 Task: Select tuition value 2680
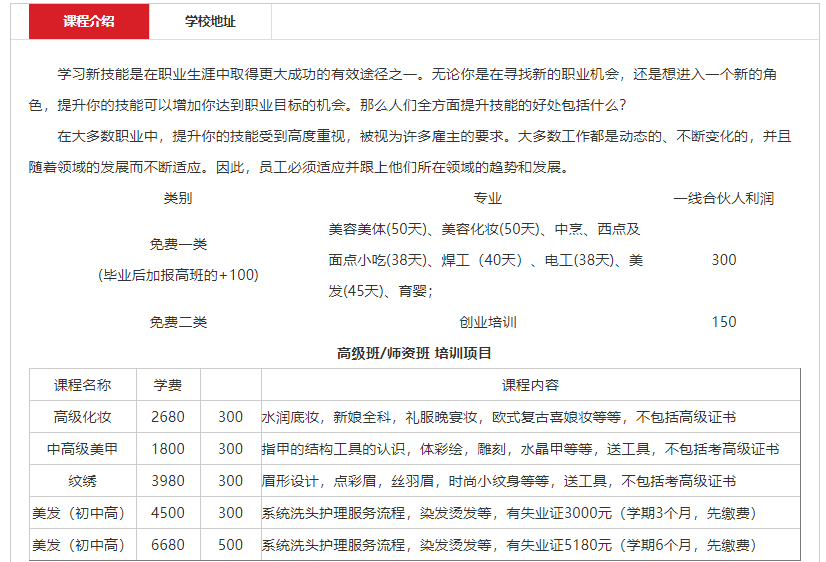tap(168, 417)
